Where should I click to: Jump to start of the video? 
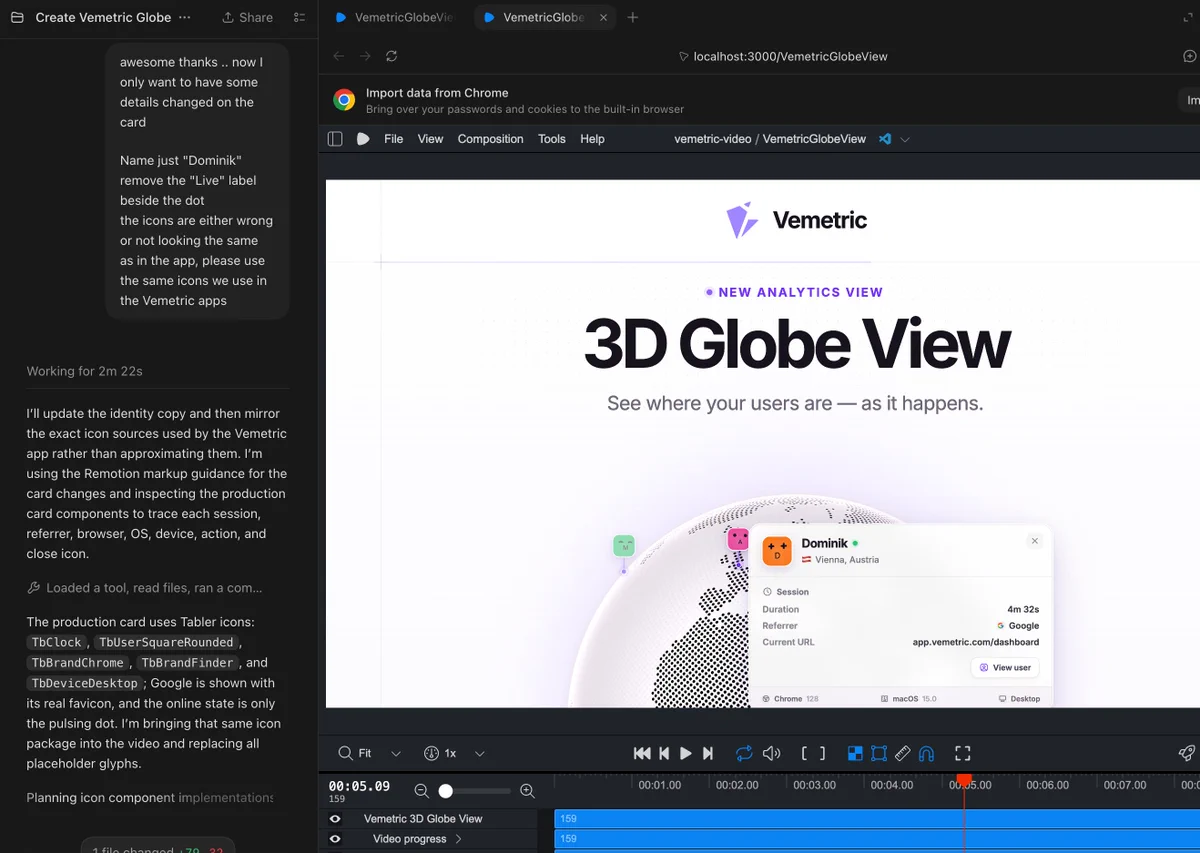pyautogui.click(x=642, y=753)
